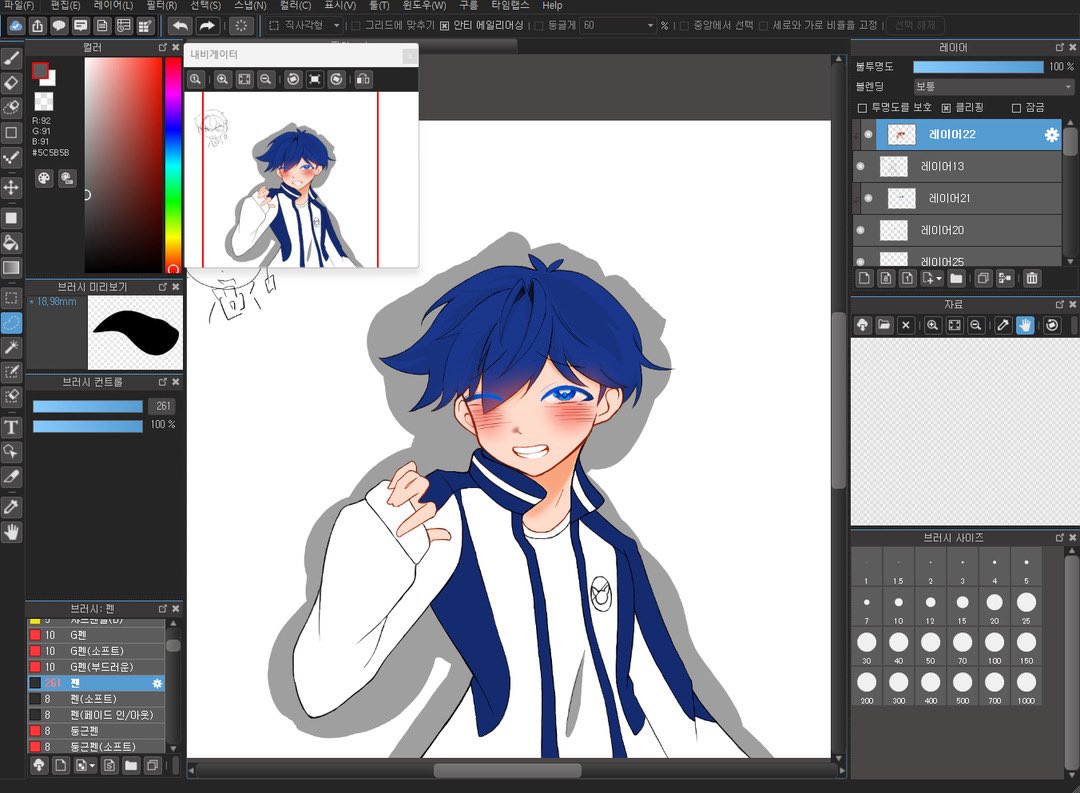Select the transparent color swatch
This screenshot has height=793, width=1080.
click(x=43, y=101)
